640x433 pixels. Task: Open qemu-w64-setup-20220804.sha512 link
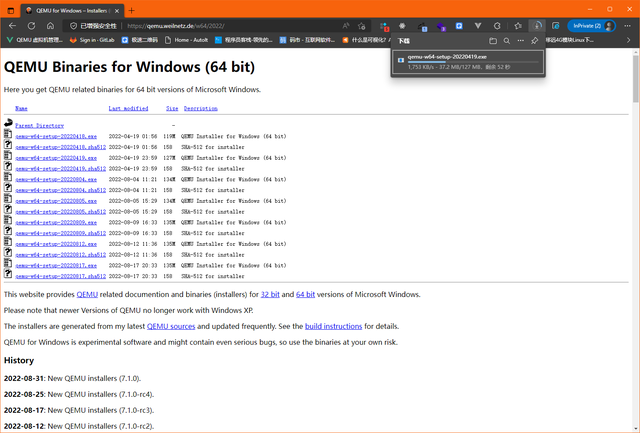point(60,190)
